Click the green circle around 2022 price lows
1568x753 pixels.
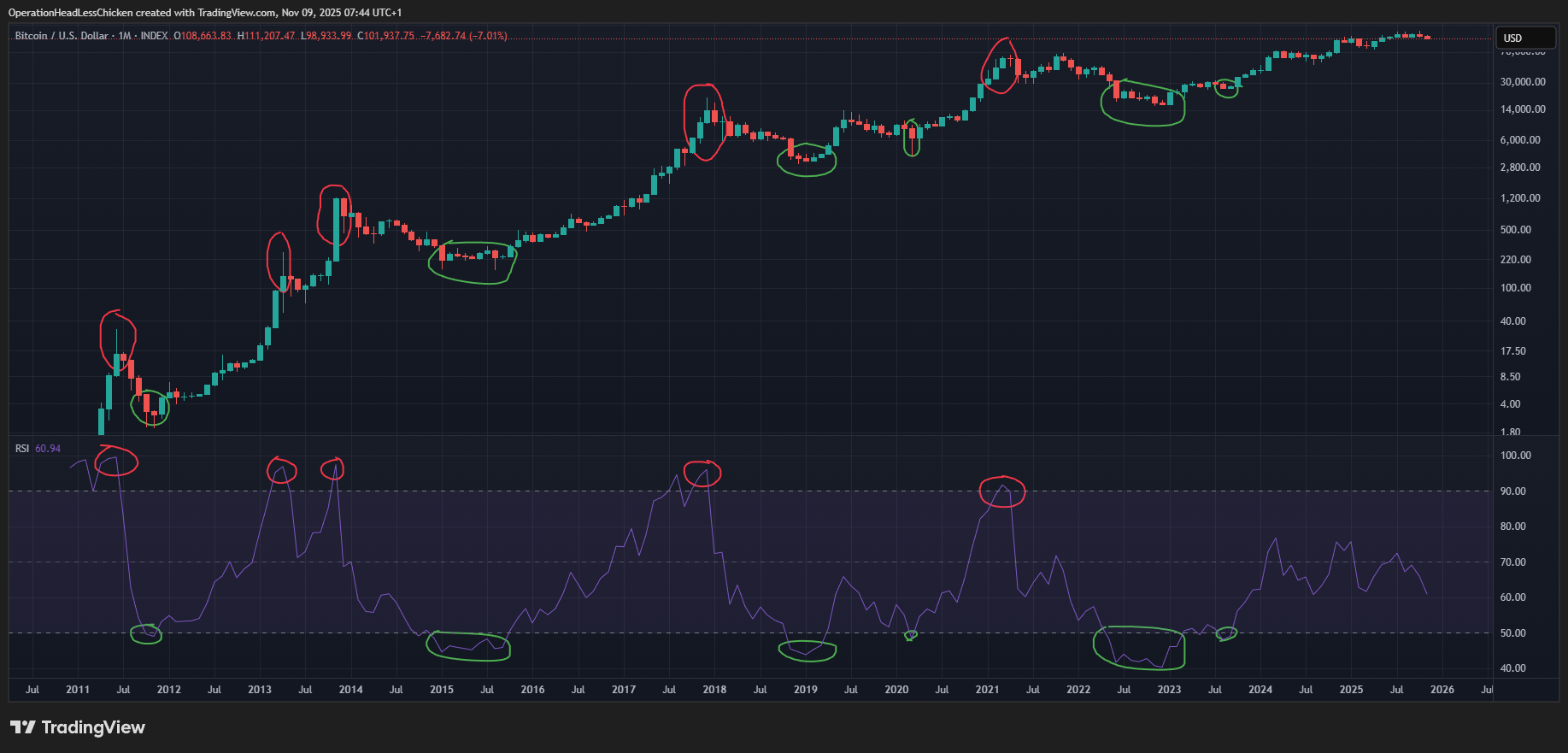(x=1142, y=103)
